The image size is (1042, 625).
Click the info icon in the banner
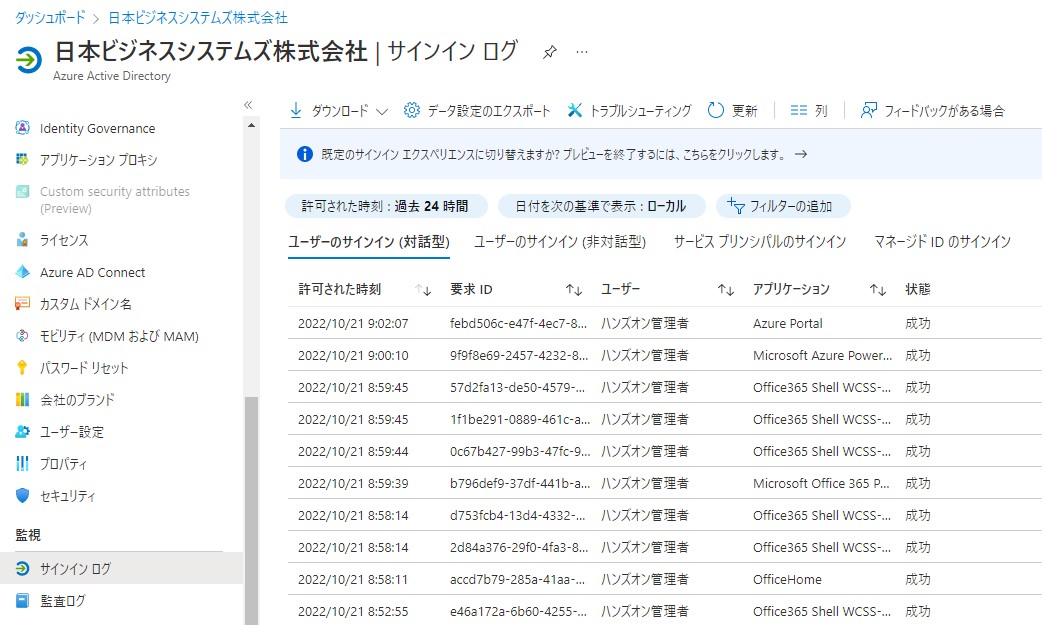tap(304, 154)
